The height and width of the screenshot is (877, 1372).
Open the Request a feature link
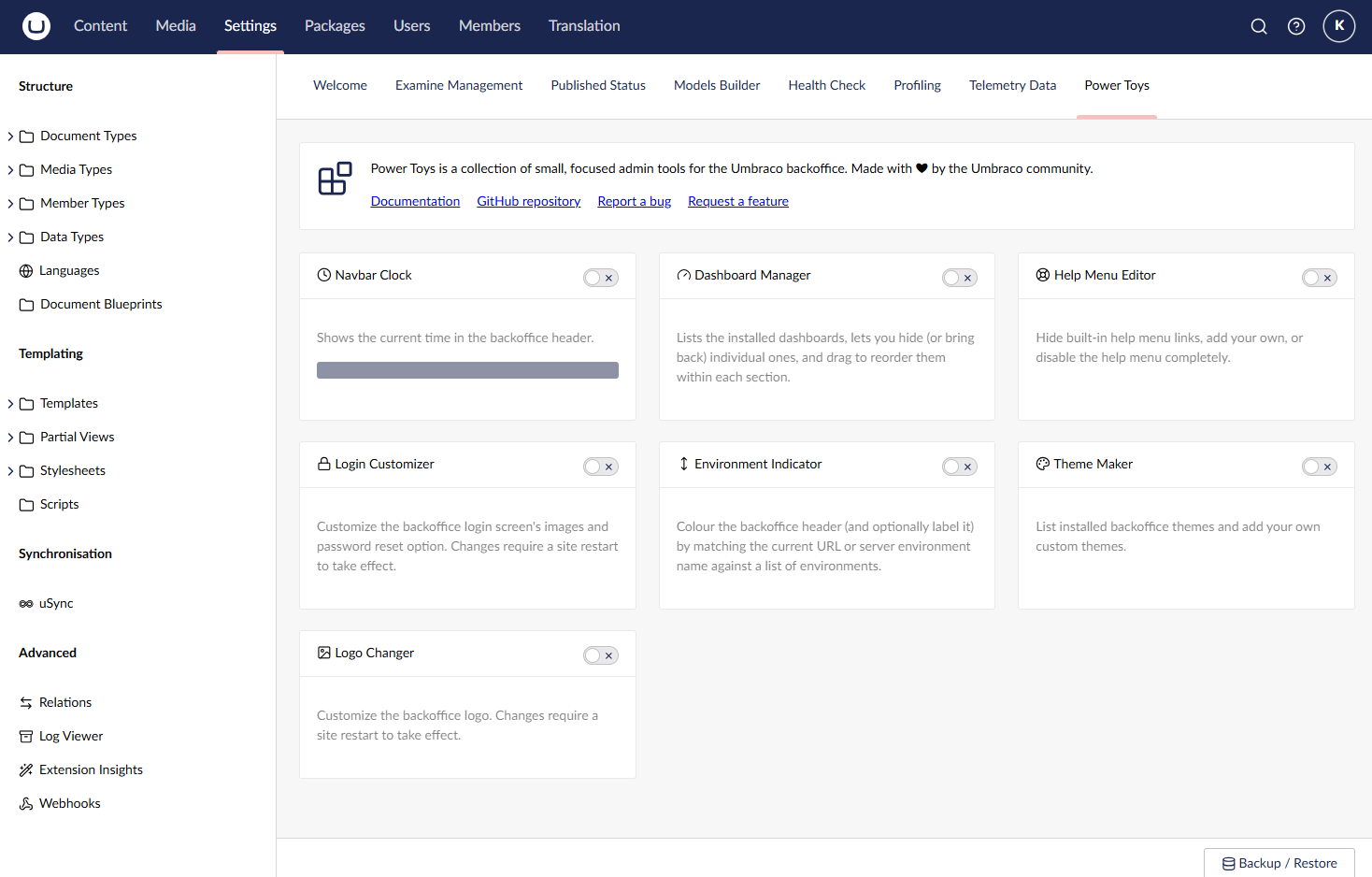point(738,201)
